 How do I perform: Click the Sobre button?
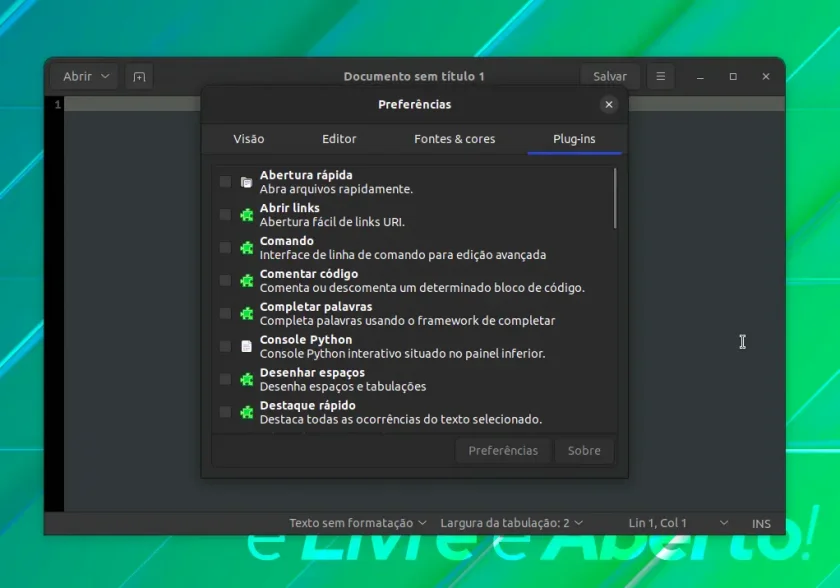(x=584, y=451)
